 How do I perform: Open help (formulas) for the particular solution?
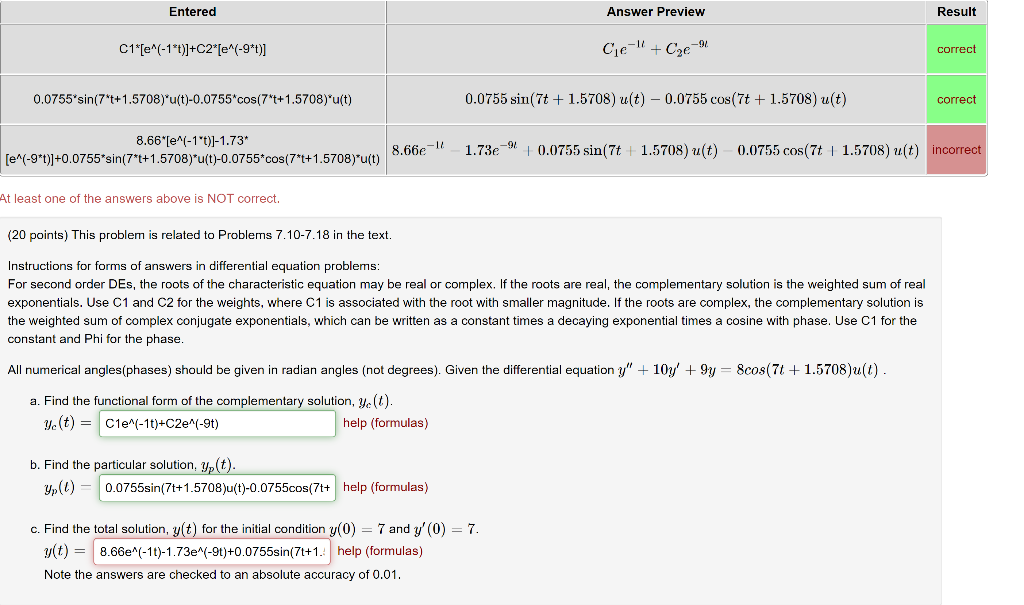tap(385, 487)
